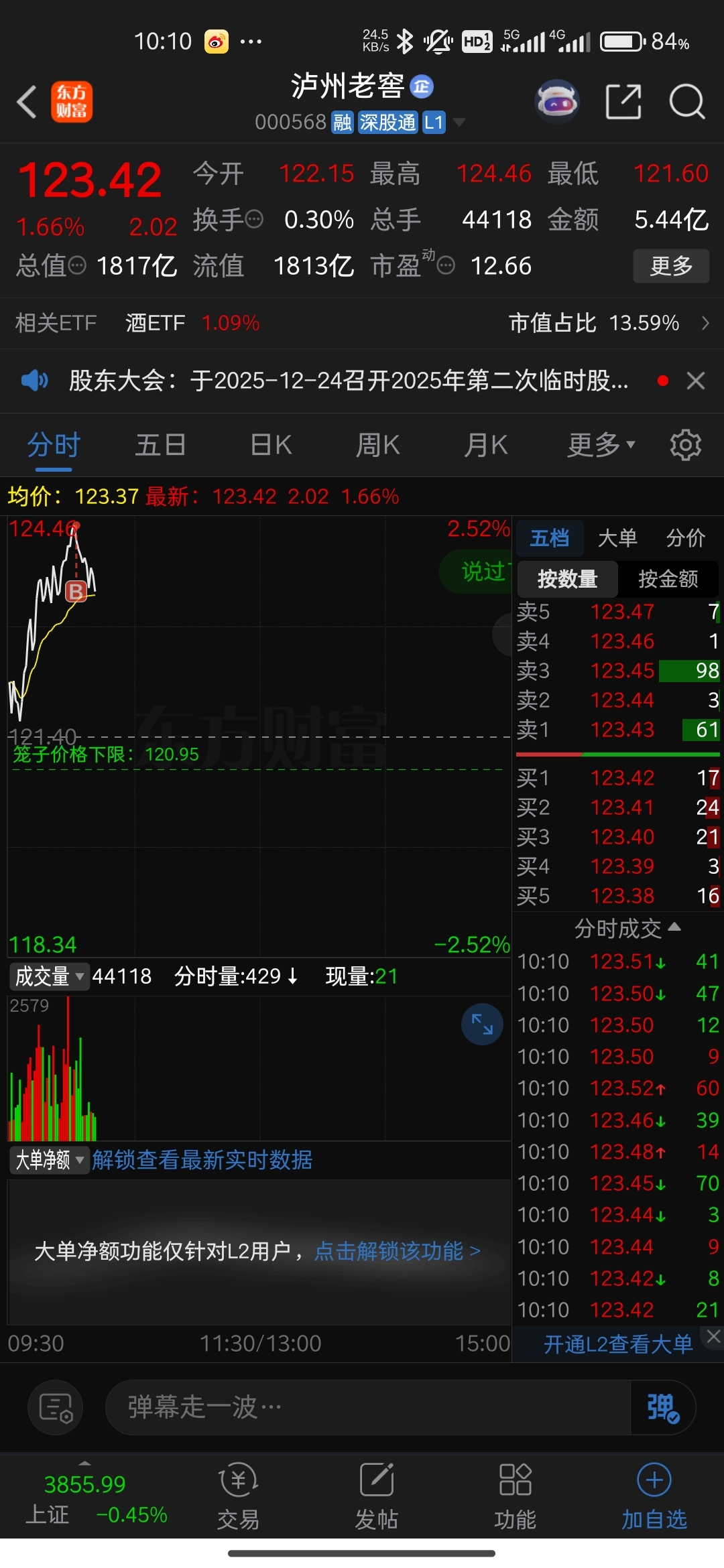Image resolution: width=724 pixels, height=1568 pixels.
Task: Select the 五档 tab
Action: [550, 538]
